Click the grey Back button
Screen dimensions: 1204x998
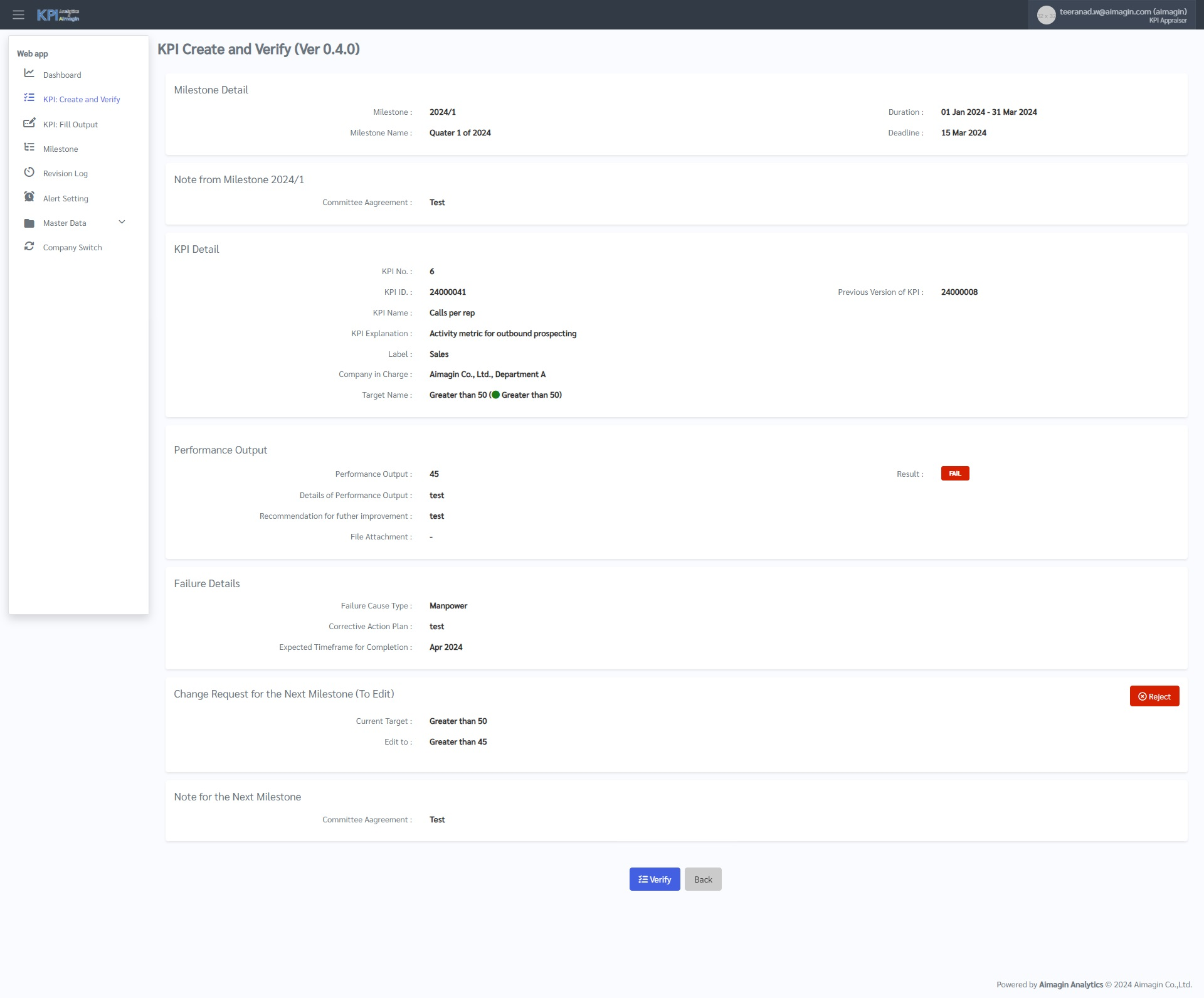tap(702, 879)
